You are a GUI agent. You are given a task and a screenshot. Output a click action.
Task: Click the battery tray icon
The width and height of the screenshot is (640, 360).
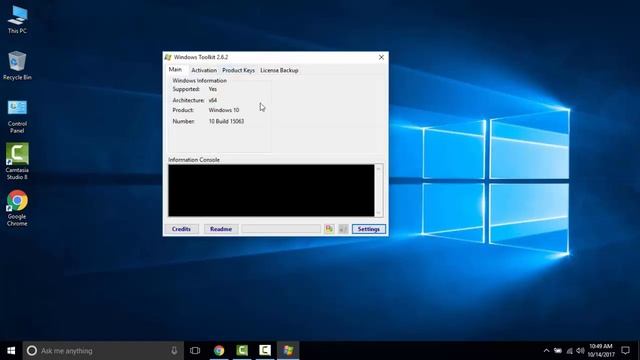pos(558,351)
